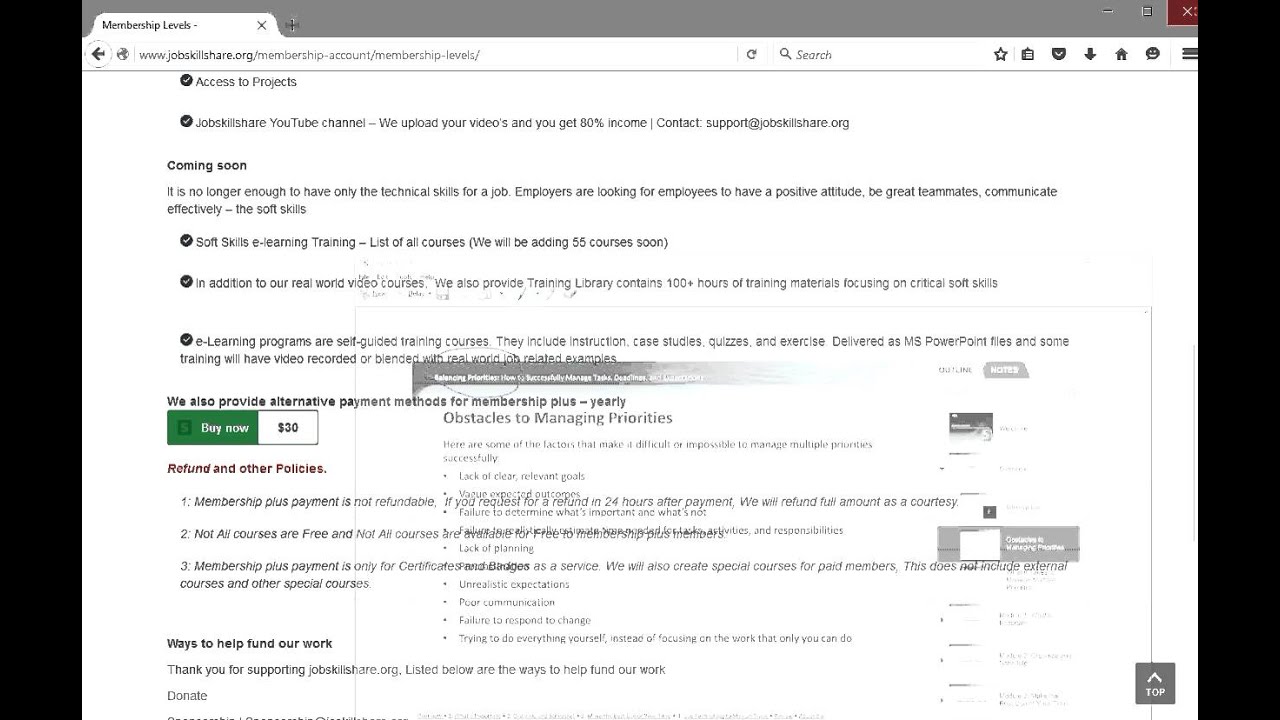Click the 'Ways to help fund our work' heading
This screenshot has width=1280, height=720.
pyautogui.click(x=250, y=643)
